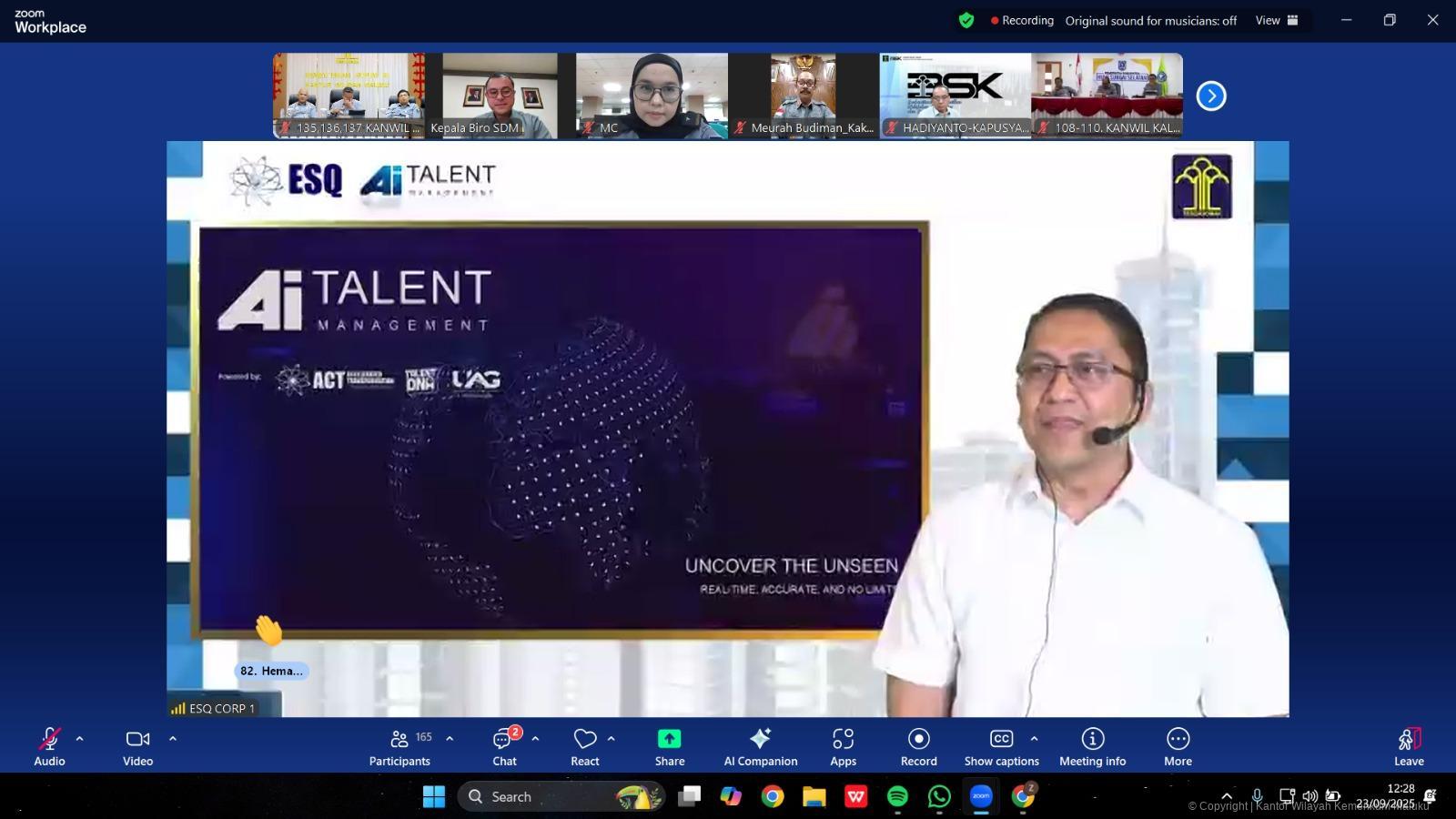Open the Participants options chevron
1456x819 pixels.
[450, 739]
